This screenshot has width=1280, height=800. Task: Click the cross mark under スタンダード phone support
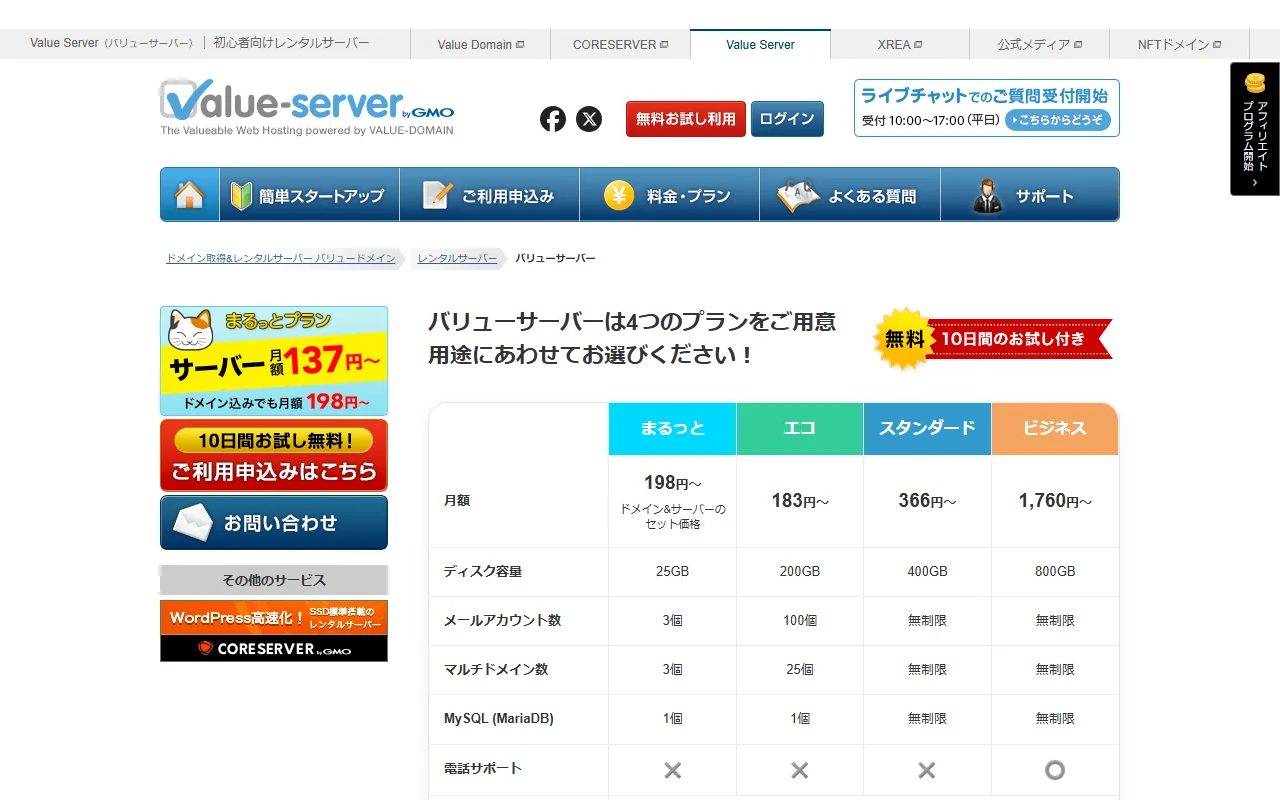tap(927, 770)
